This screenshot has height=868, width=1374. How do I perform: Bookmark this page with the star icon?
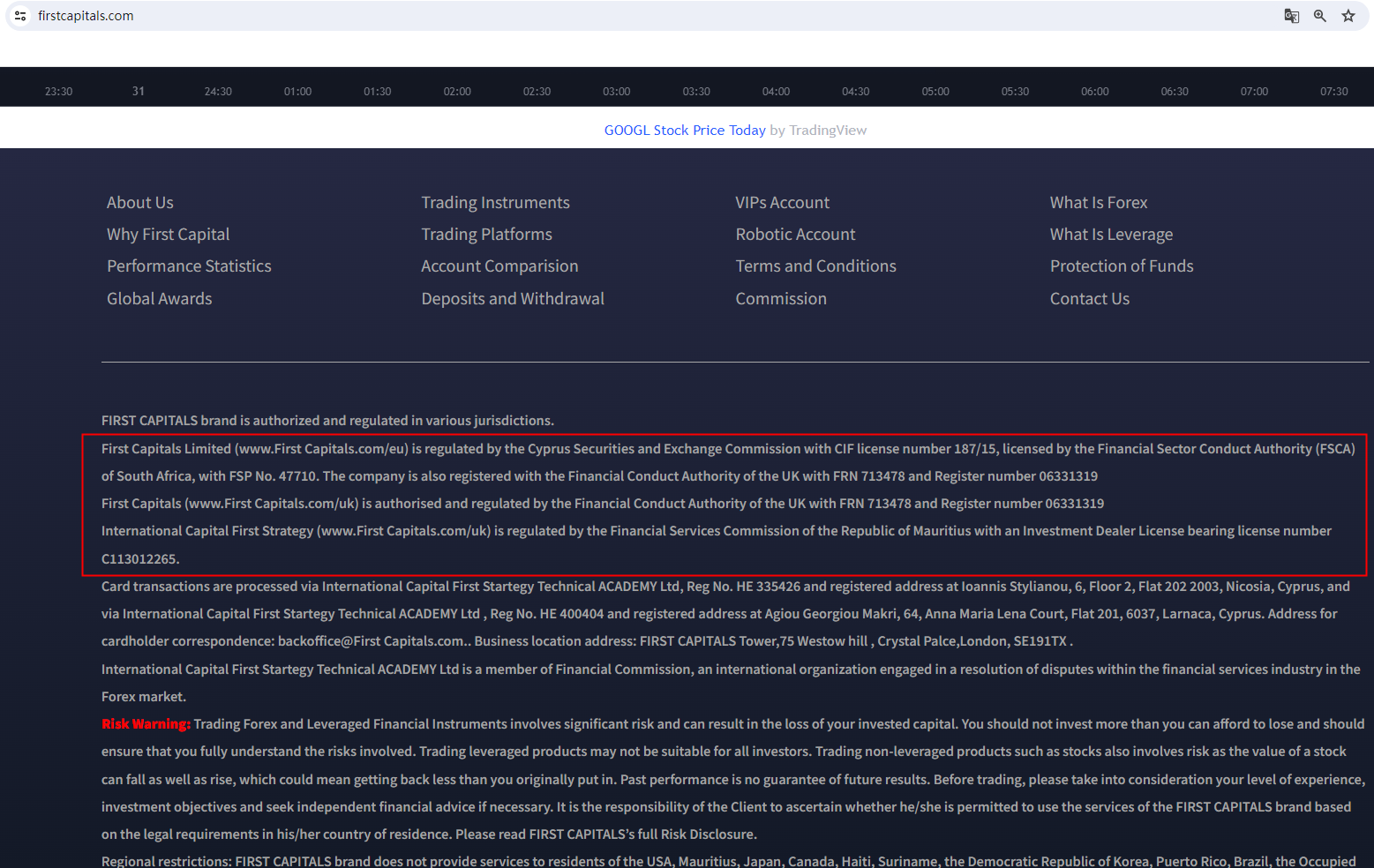click(1348, 16)
